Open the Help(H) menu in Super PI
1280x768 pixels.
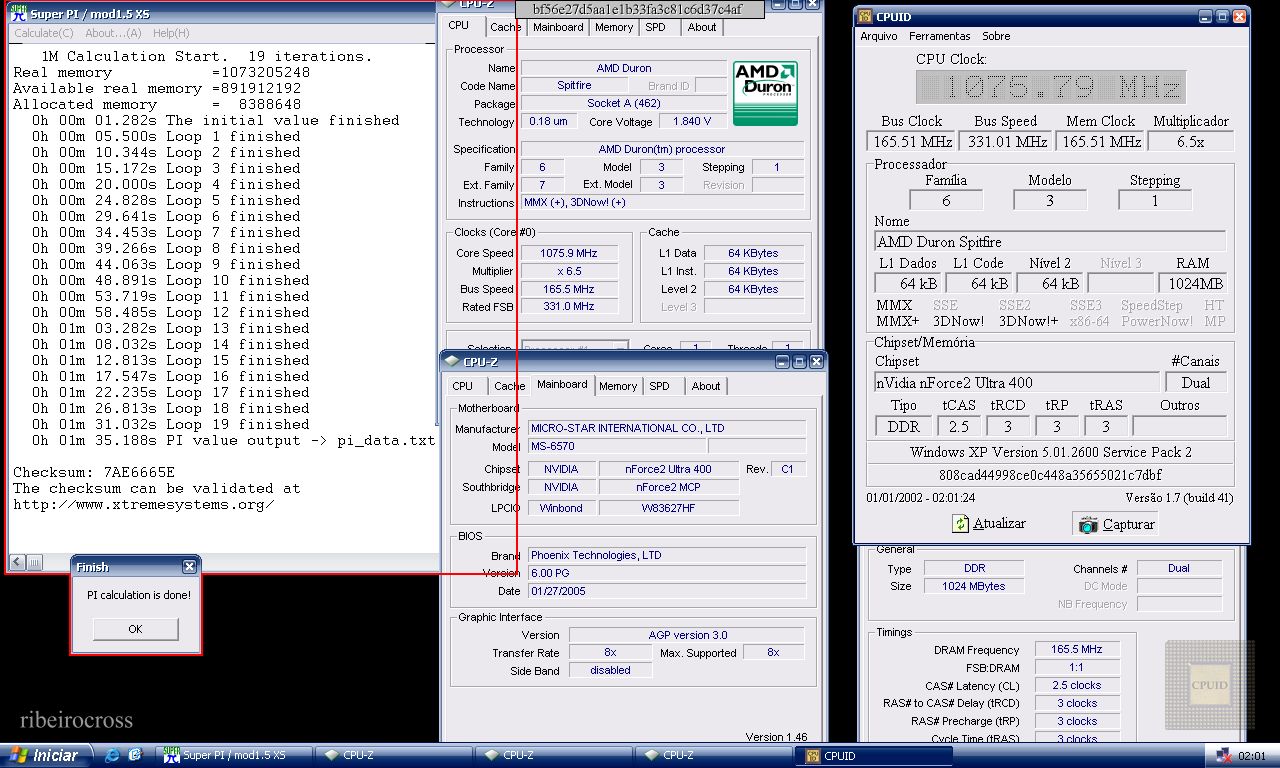(x=171, y=33)
